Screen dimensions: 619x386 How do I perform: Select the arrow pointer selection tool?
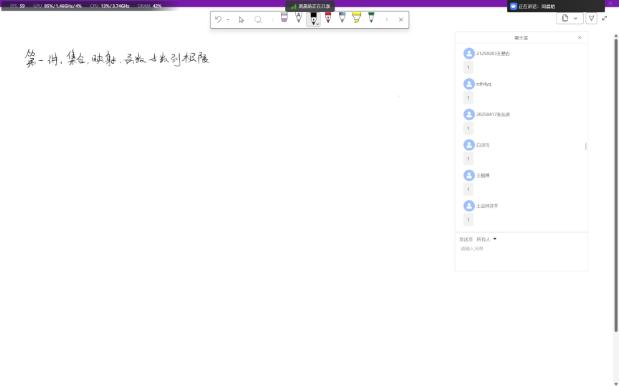click(242, 20)
